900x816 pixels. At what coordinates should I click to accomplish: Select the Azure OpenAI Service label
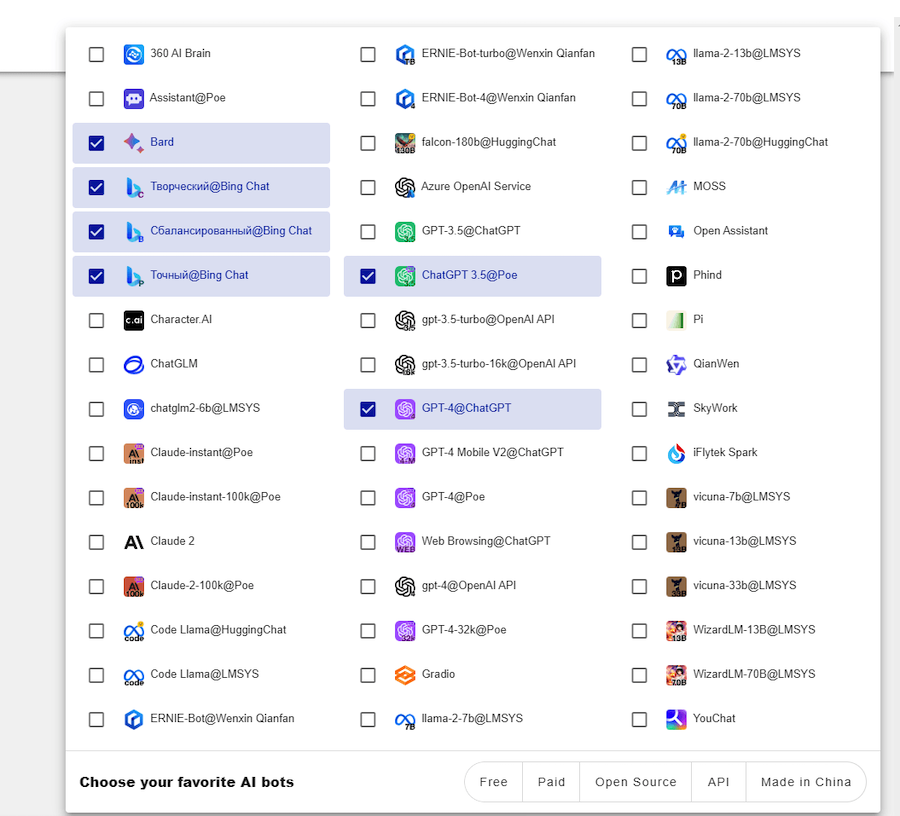coord(476,187)
